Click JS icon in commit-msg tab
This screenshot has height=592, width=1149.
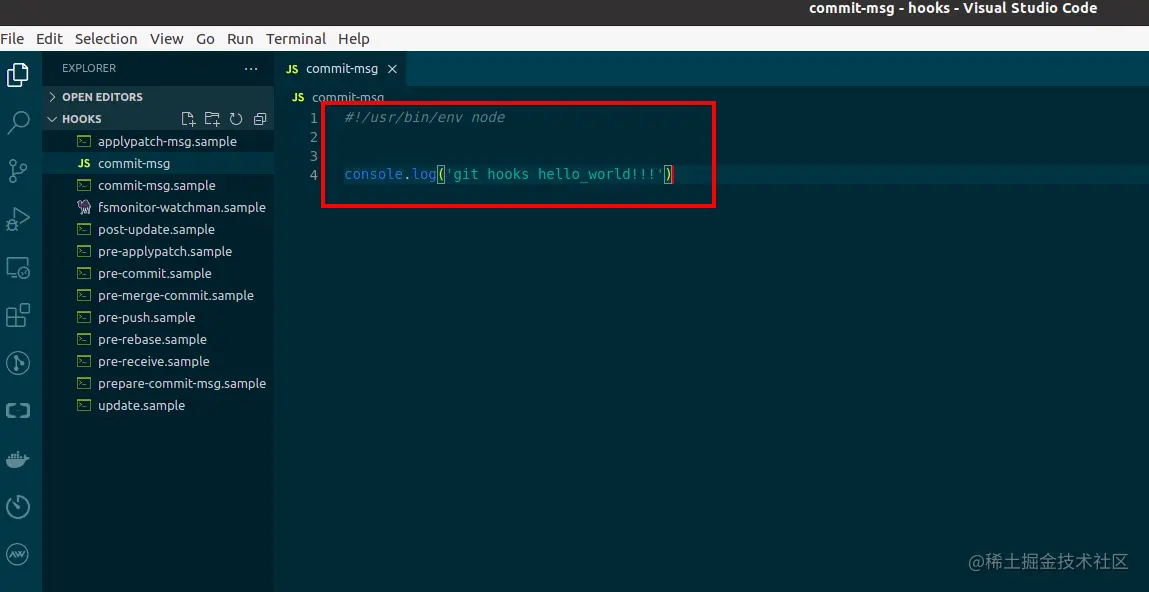click(x=292, y=69)
